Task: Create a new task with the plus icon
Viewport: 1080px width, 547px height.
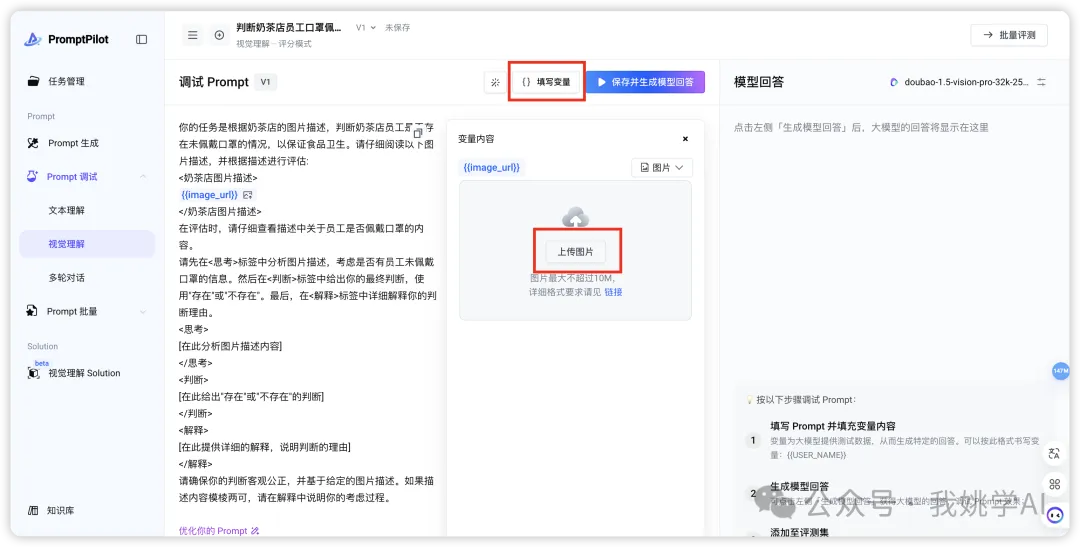Action: tap(219, 35)
